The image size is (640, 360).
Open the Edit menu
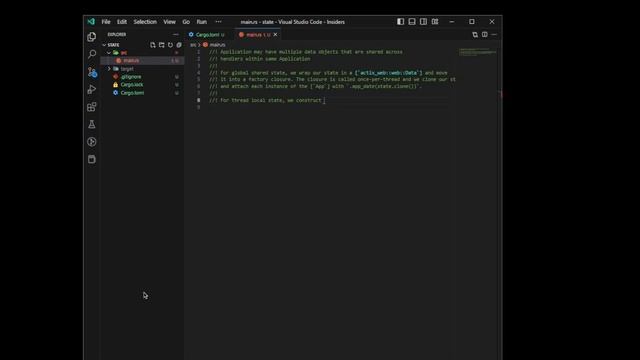[x=122, y=22]
